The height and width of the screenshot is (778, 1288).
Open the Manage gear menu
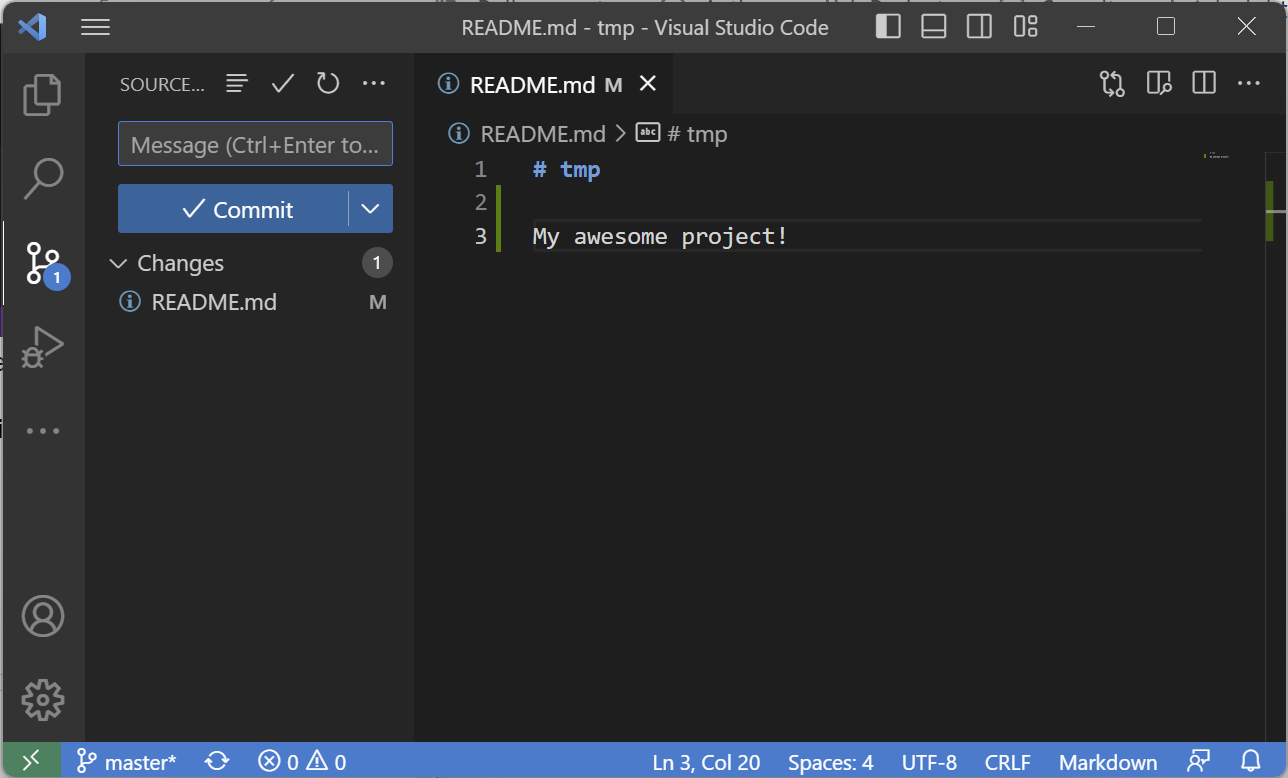pos(42,700)
